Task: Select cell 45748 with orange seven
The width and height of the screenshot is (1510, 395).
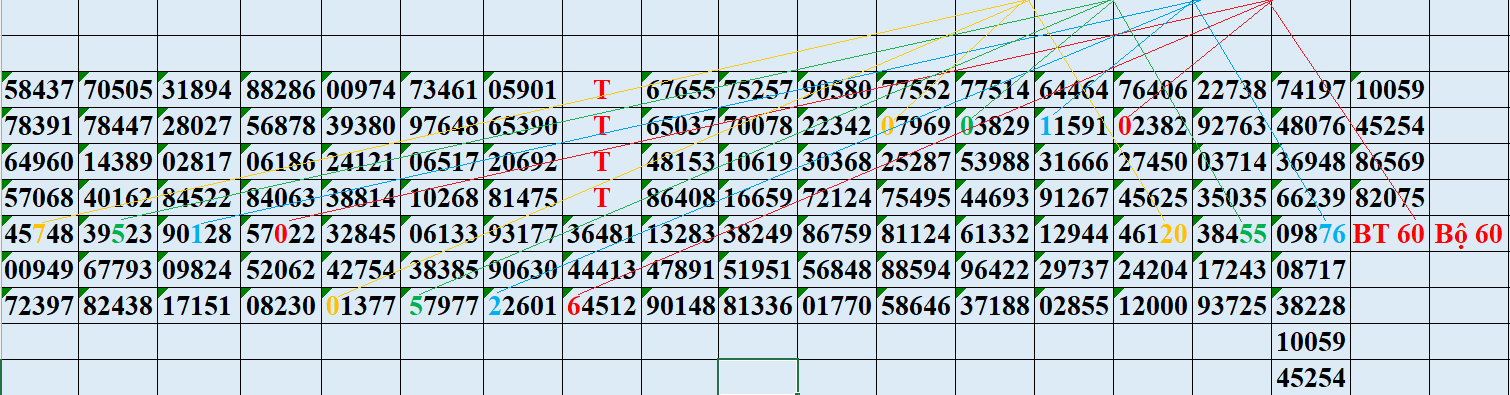Action: click(x=40, y=234)
